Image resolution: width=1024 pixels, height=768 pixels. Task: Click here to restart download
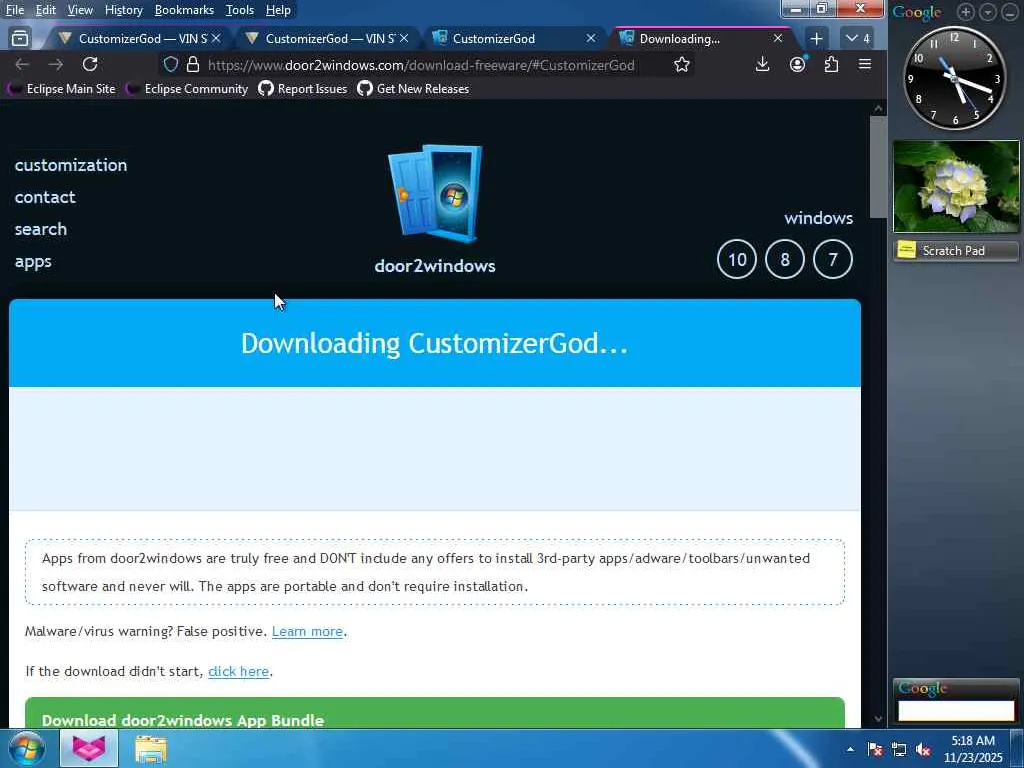(238, 671)
